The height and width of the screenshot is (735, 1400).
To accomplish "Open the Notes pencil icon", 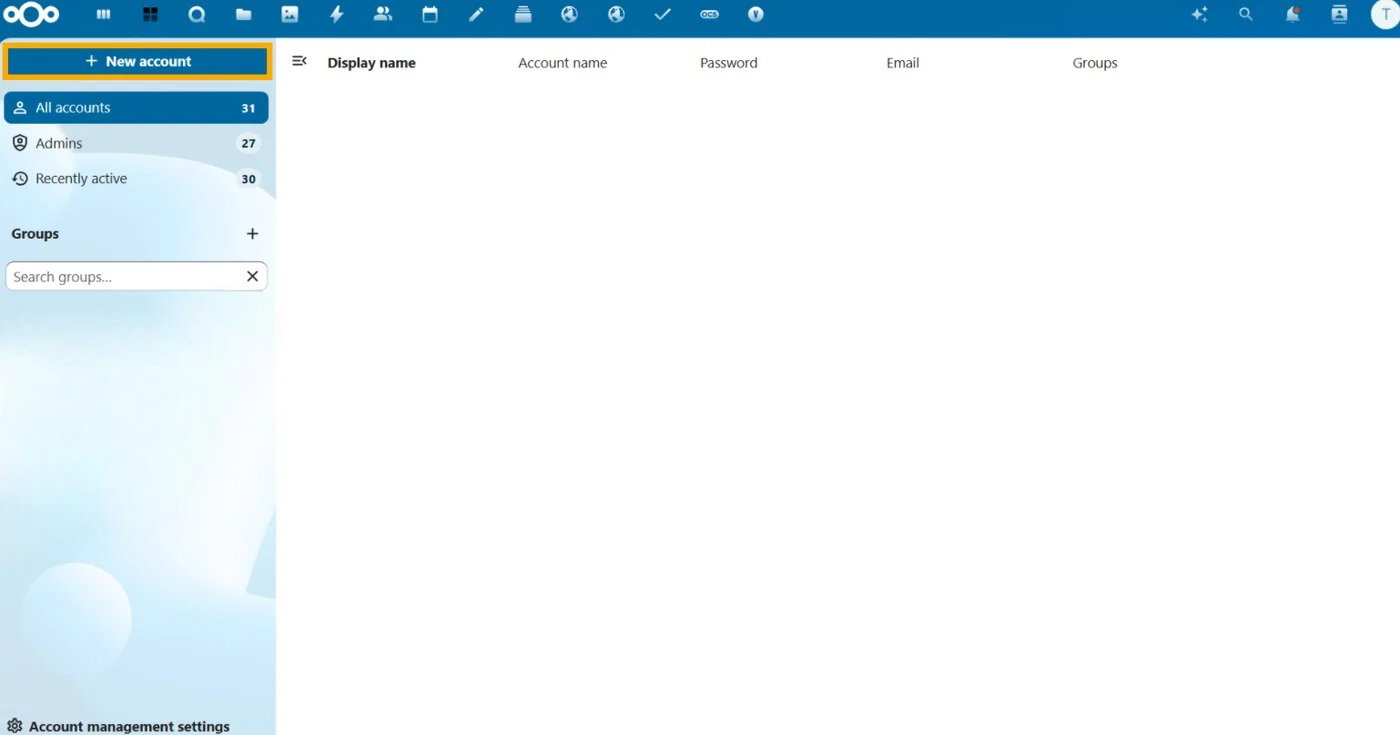I will (477, 15).
